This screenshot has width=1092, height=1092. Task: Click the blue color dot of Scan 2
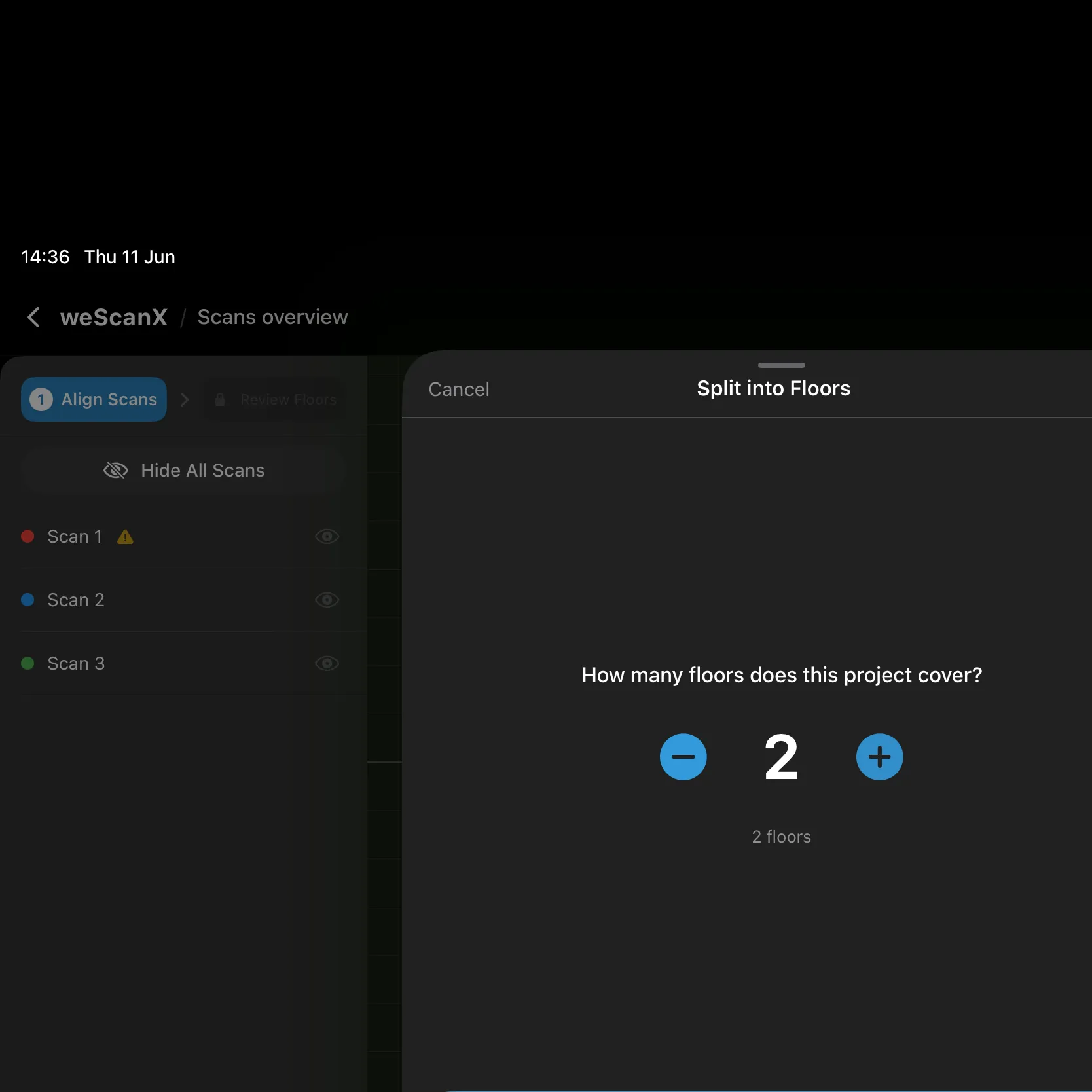(27, 600)
